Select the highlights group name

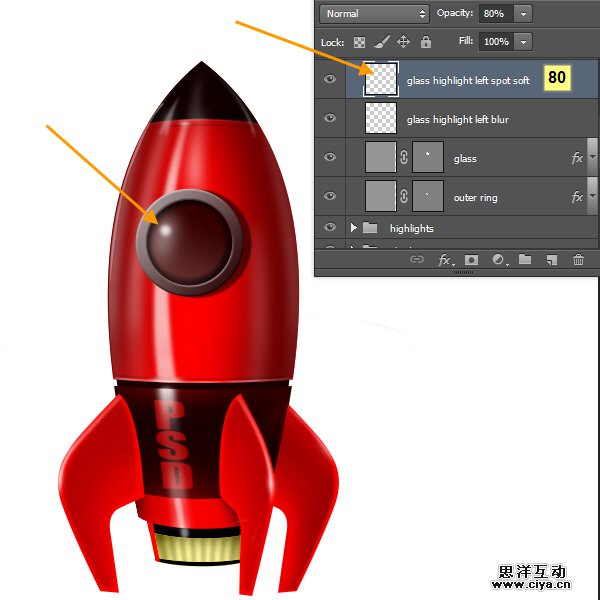[411, 228]
